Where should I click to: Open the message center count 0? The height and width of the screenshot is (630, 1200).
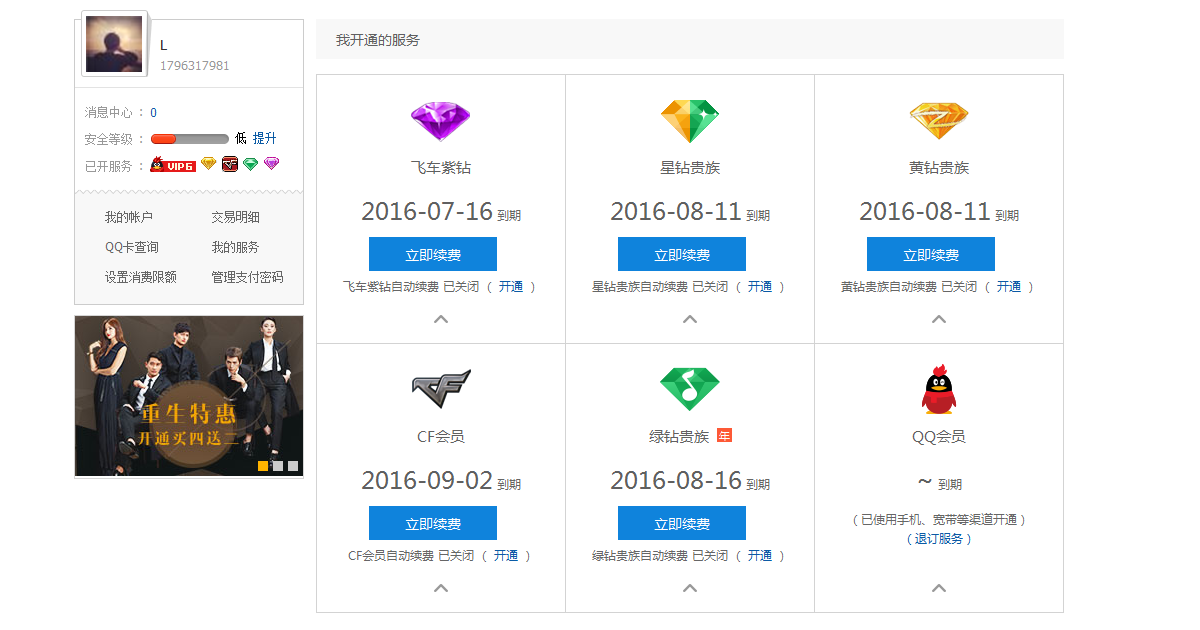tap(153, 113)
